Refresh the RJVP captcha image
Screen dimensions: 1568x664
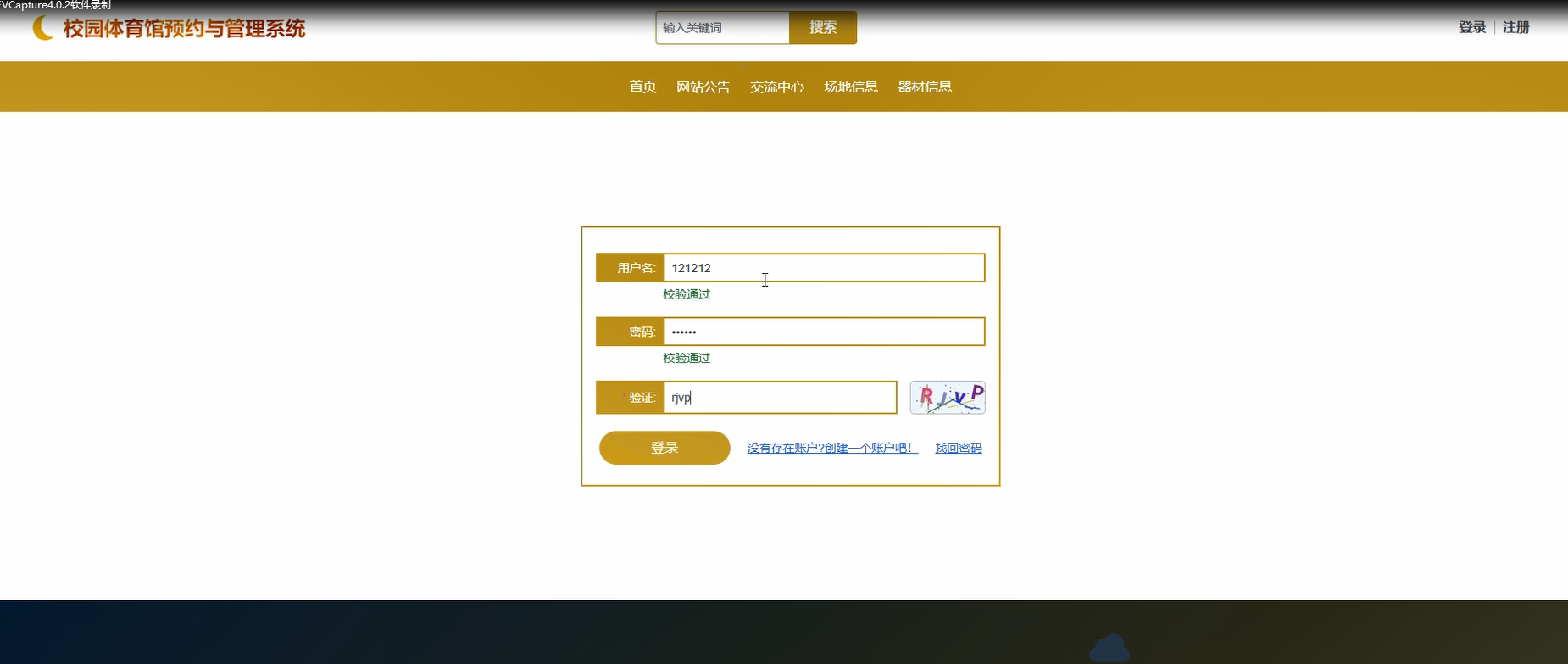coord(948,398)
